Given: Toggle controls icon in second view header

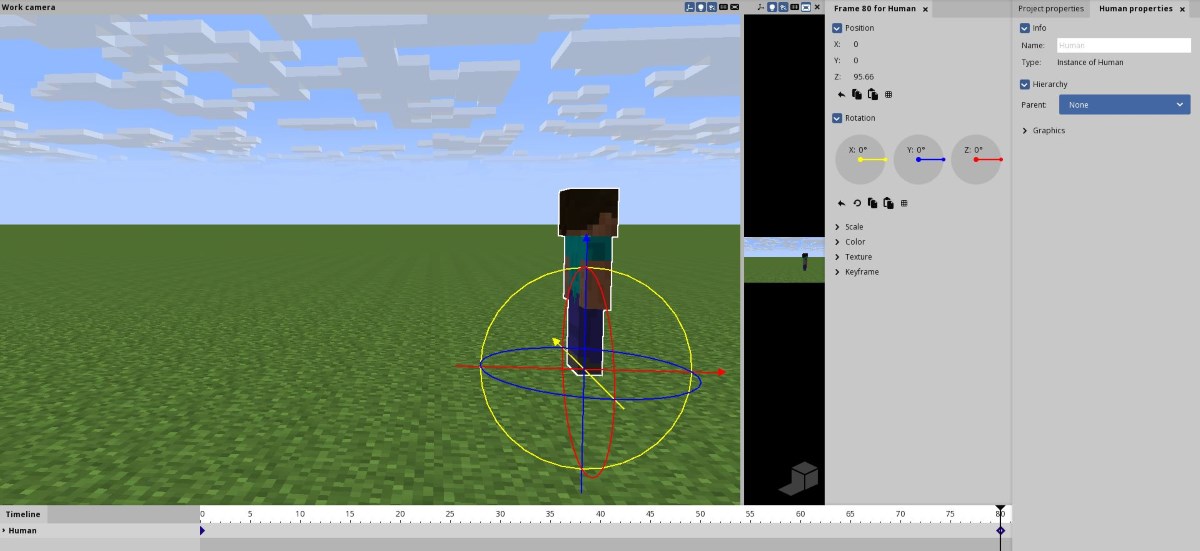Looking at the screenshot, I should click(761, 7).
